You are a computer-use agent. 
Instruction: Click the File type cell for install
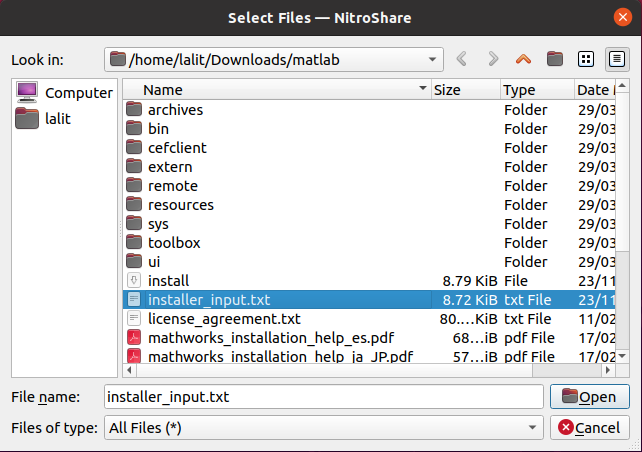[516, 281]
